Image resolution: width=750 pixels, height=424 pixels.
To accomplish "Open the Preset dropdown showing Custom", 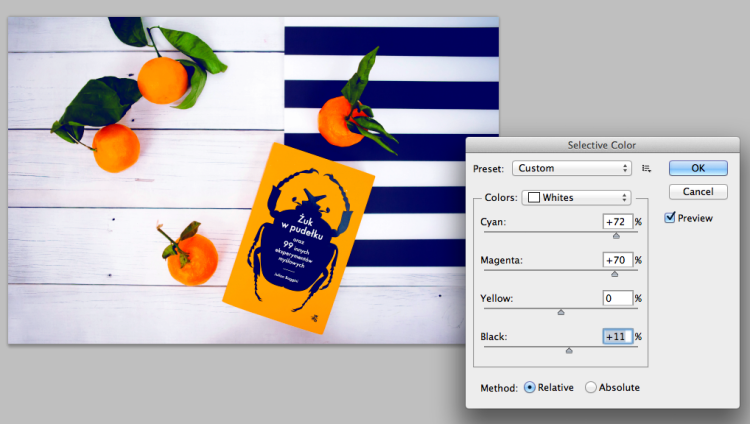I will (x=572, y=168).
